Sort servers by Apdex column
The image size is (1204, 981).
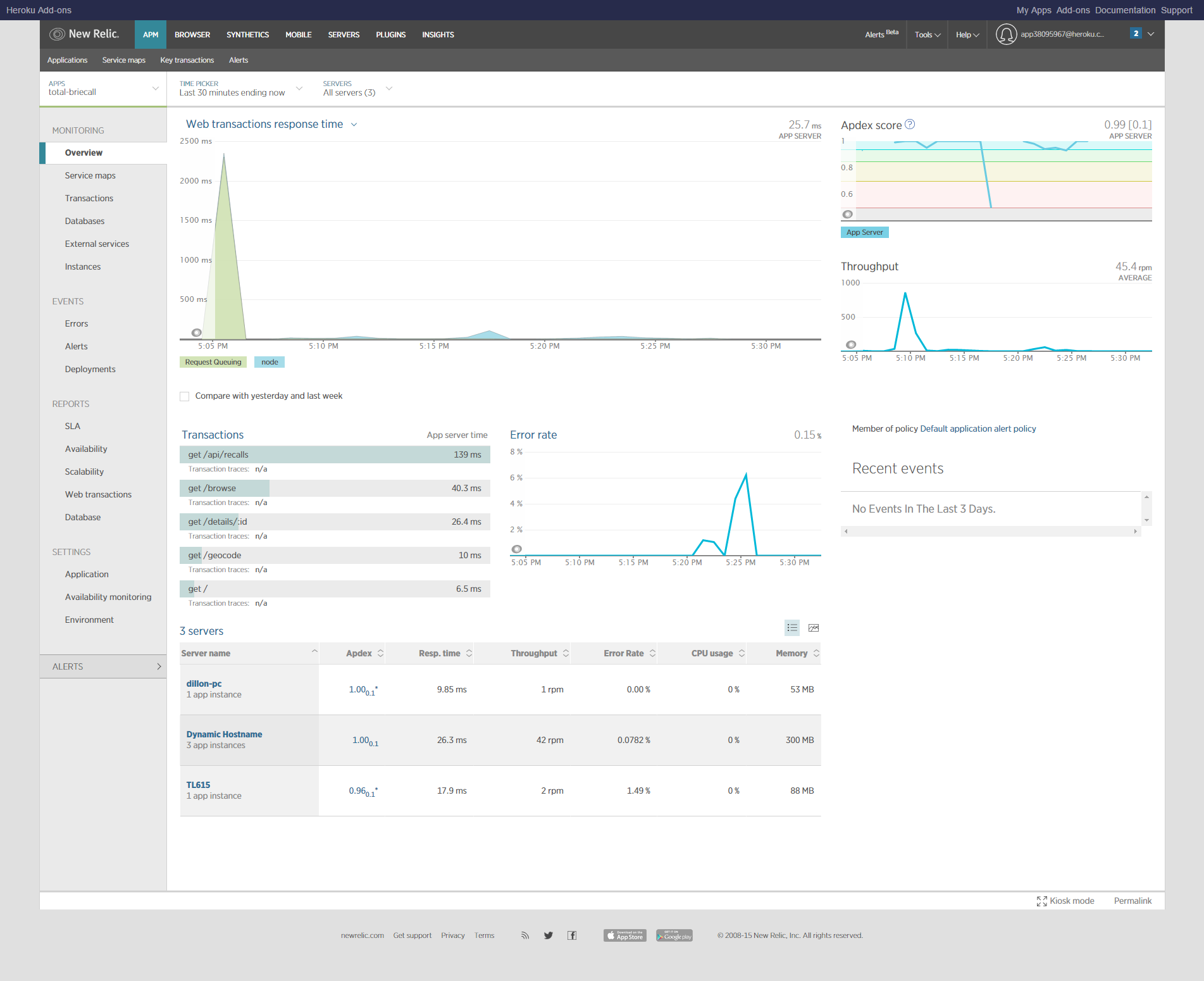364,653
